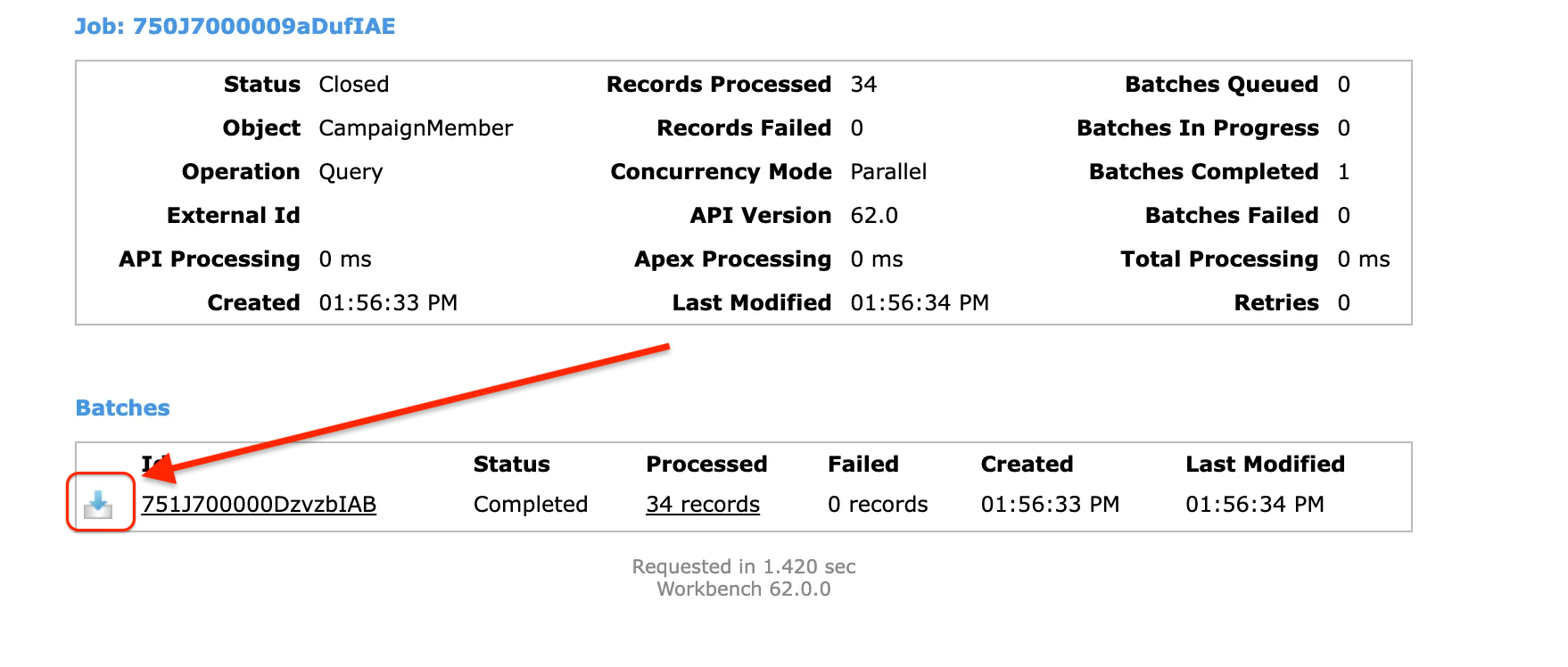
Task: Click the Processed column header in Batches
Action: [x=706, y=465]
